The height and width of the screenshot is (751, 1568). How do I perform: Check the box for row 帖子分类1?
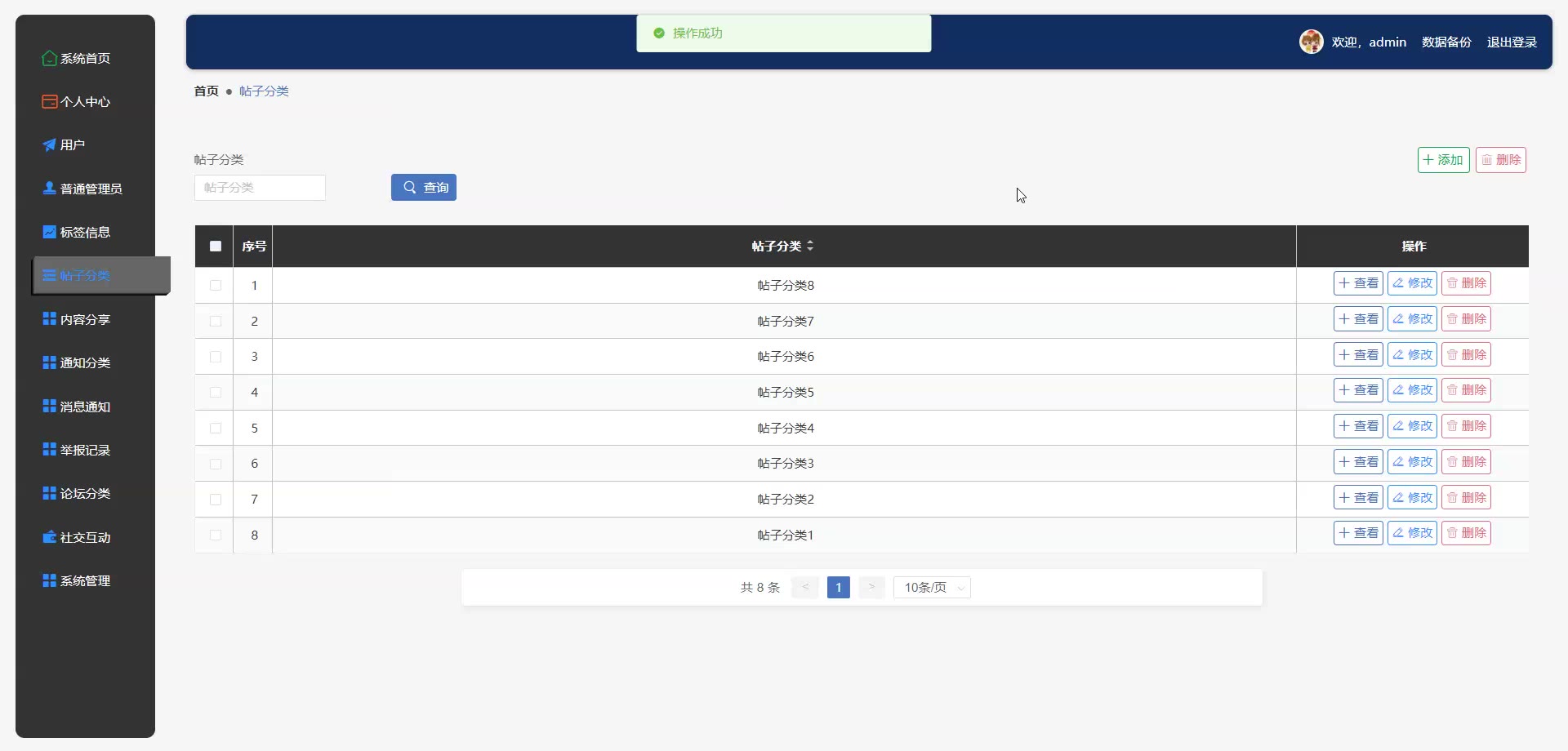coord(216,535)
